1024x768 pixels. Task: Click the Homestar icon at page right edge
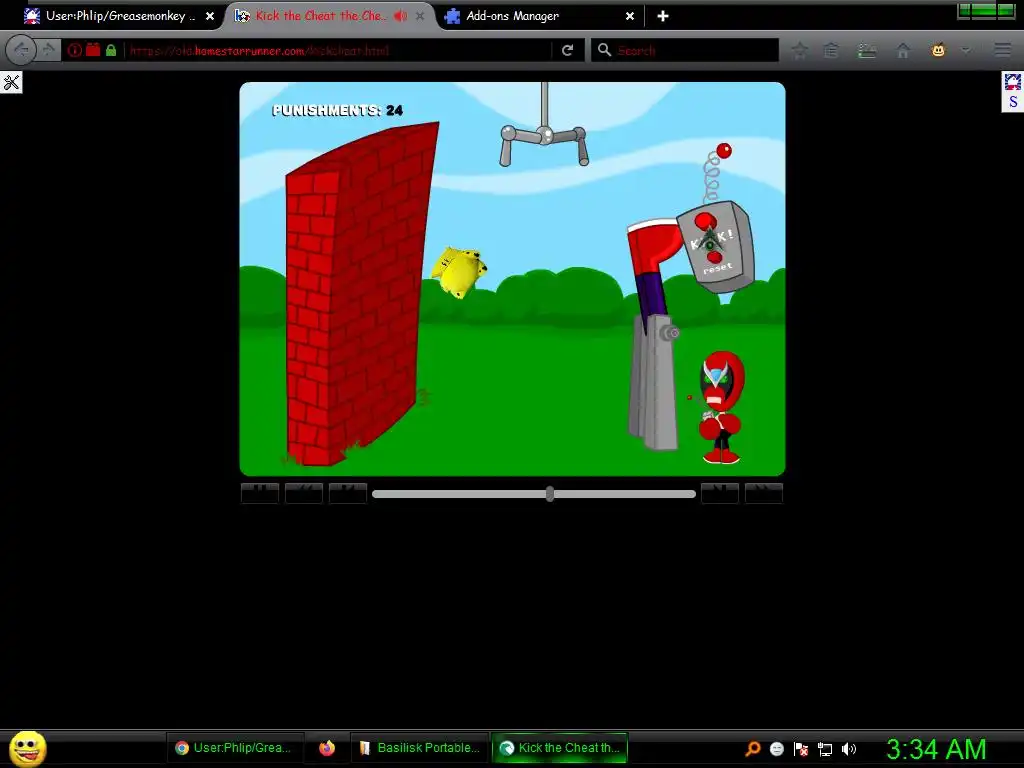(1013, 82)
